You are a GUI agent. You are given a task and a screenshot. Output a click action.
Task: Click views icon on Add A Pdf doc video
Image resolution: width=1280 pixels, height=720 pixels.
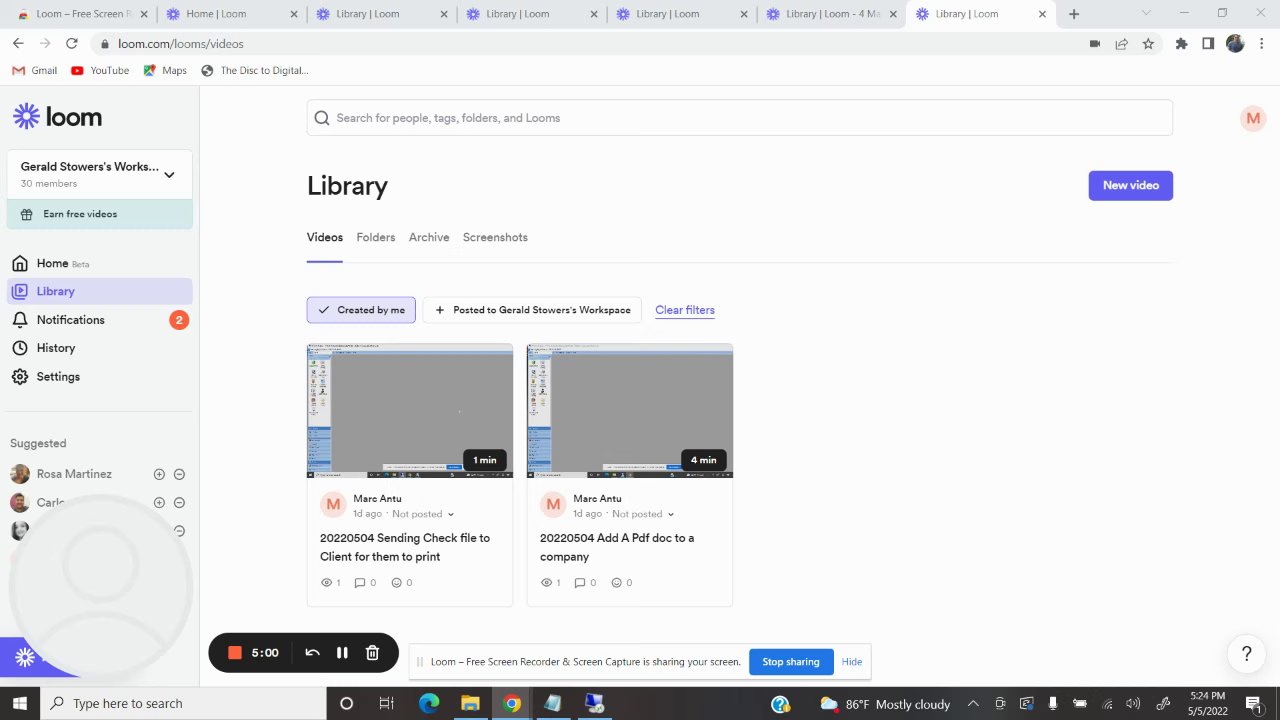coord(546,582)
